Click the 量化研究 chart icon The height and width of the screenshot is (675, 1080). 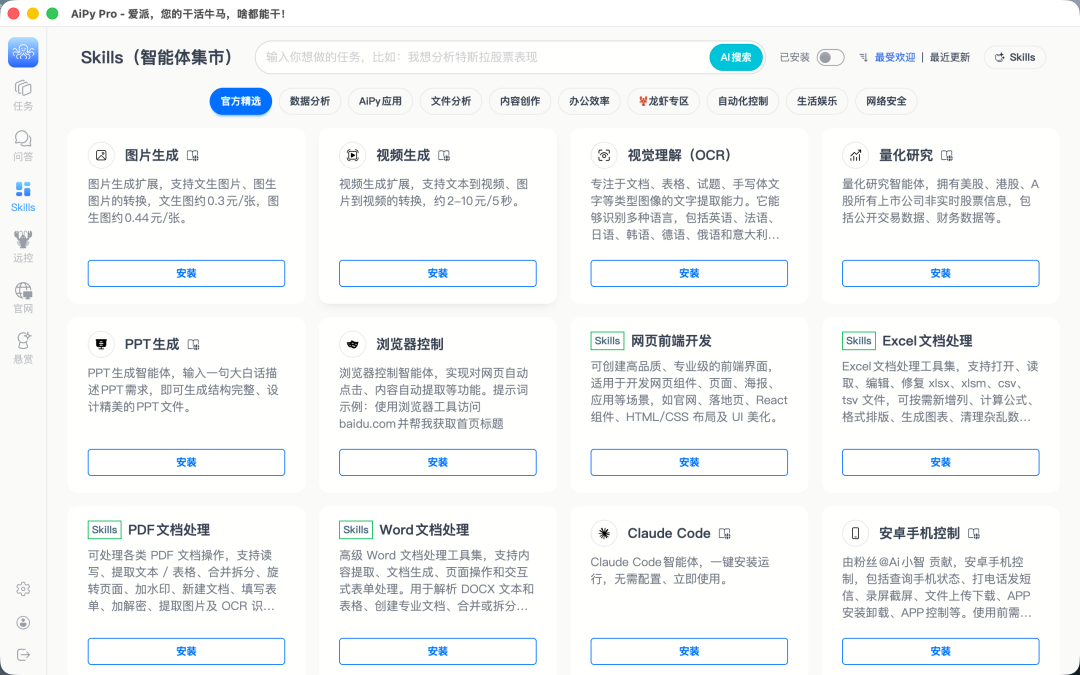pos(855,155)
